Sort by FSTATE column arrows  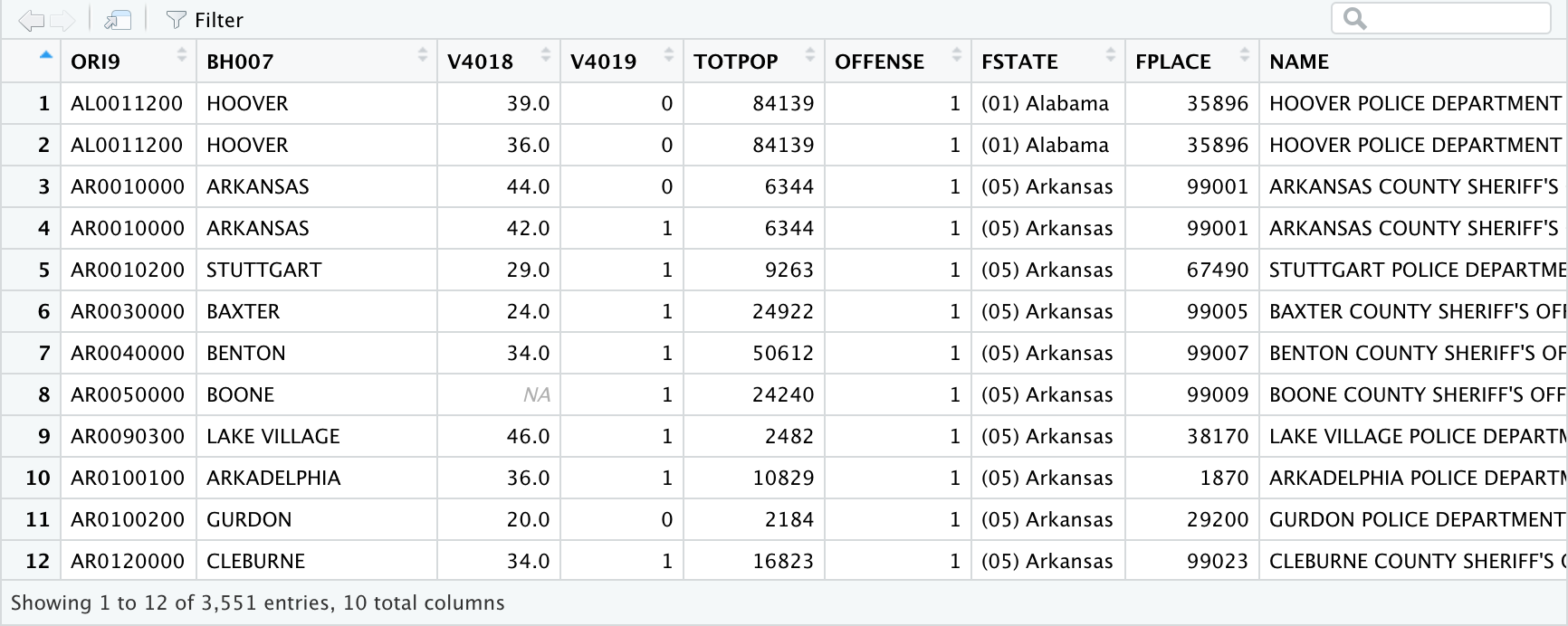coord(1110,55)
